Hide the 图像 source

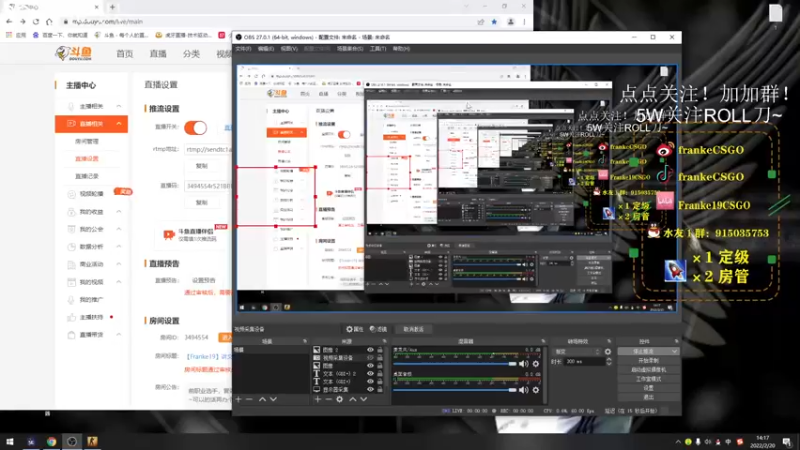pyautogui.click(x=370, y=366)
